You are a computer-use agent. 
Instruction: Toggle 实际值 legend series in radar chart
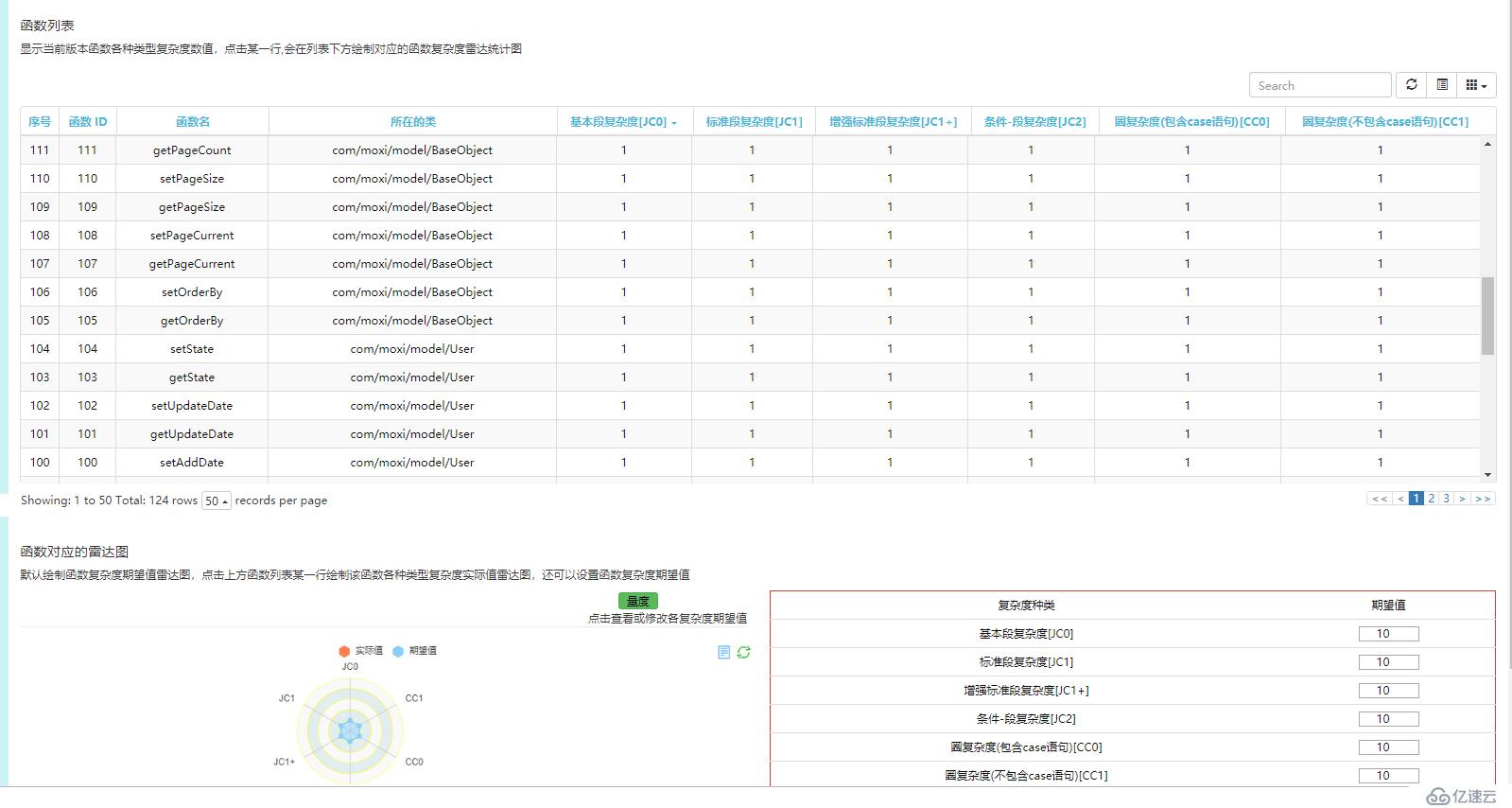pos(361,651)
